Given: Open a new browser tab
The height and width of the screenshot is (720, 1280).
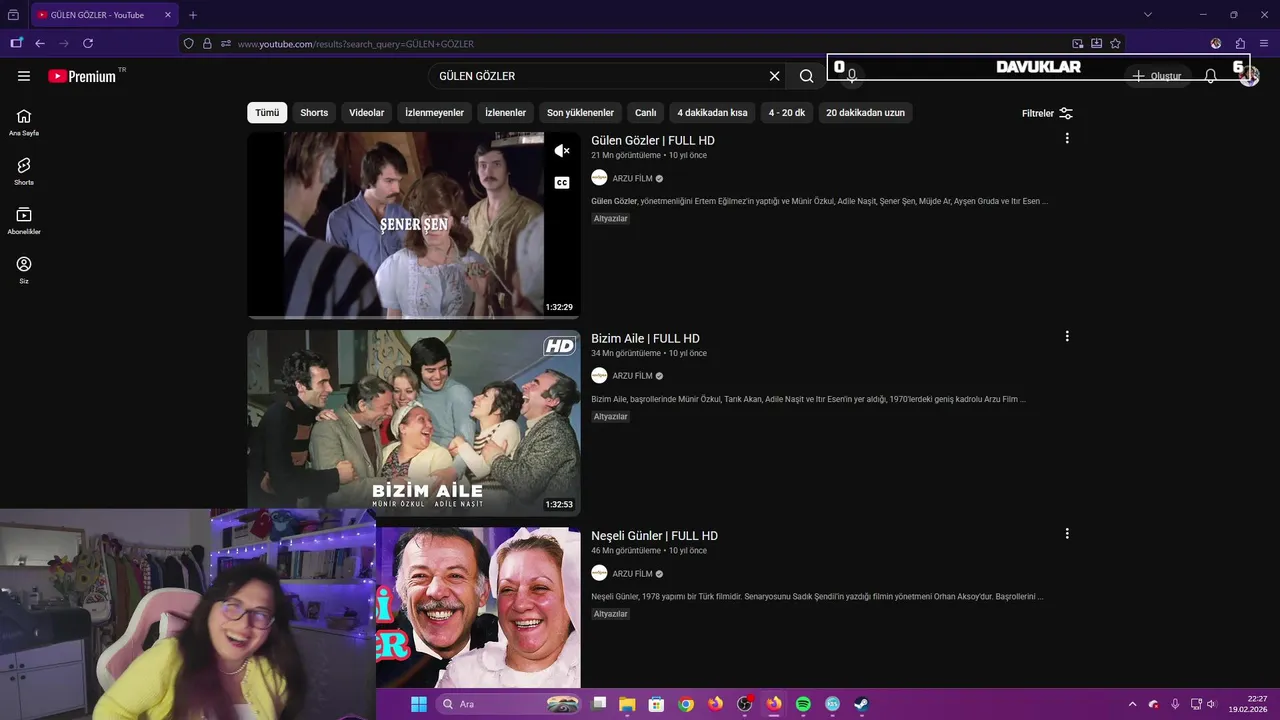Looking at the screenshot, I should tap(193, 15).
